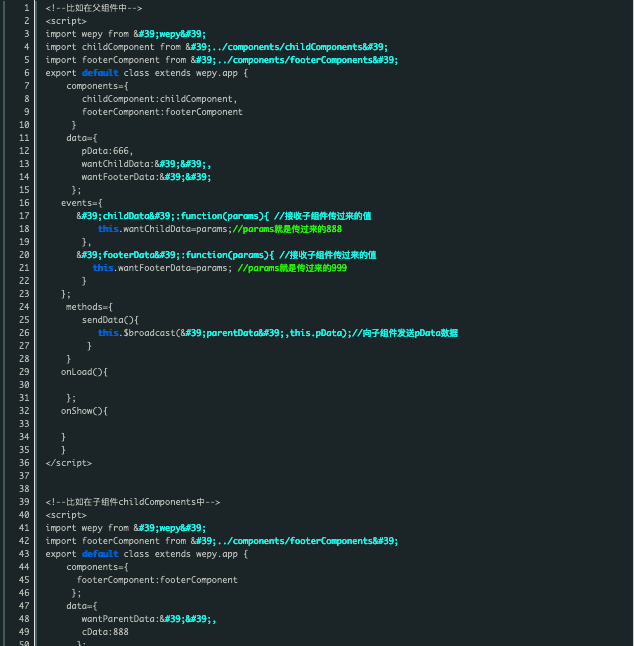This screenshot has height=646, width=634.
Task: Click 'onShow(){' on line 32
Action: point(84,411)
